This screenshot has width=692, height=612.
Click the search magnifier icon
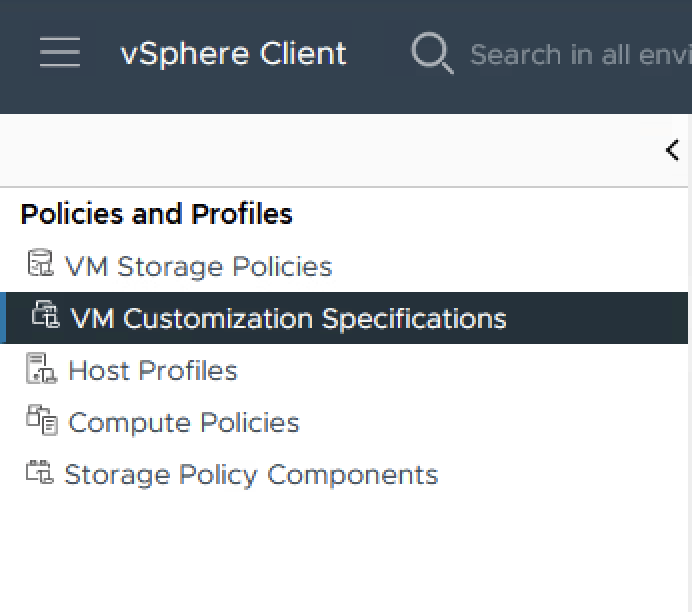432,53
